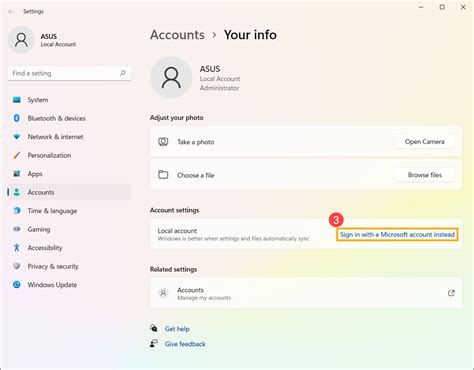This screenshot has height=370, width=474.
Task: Click the Network wifi icon
Action: (x=17, y=137)
